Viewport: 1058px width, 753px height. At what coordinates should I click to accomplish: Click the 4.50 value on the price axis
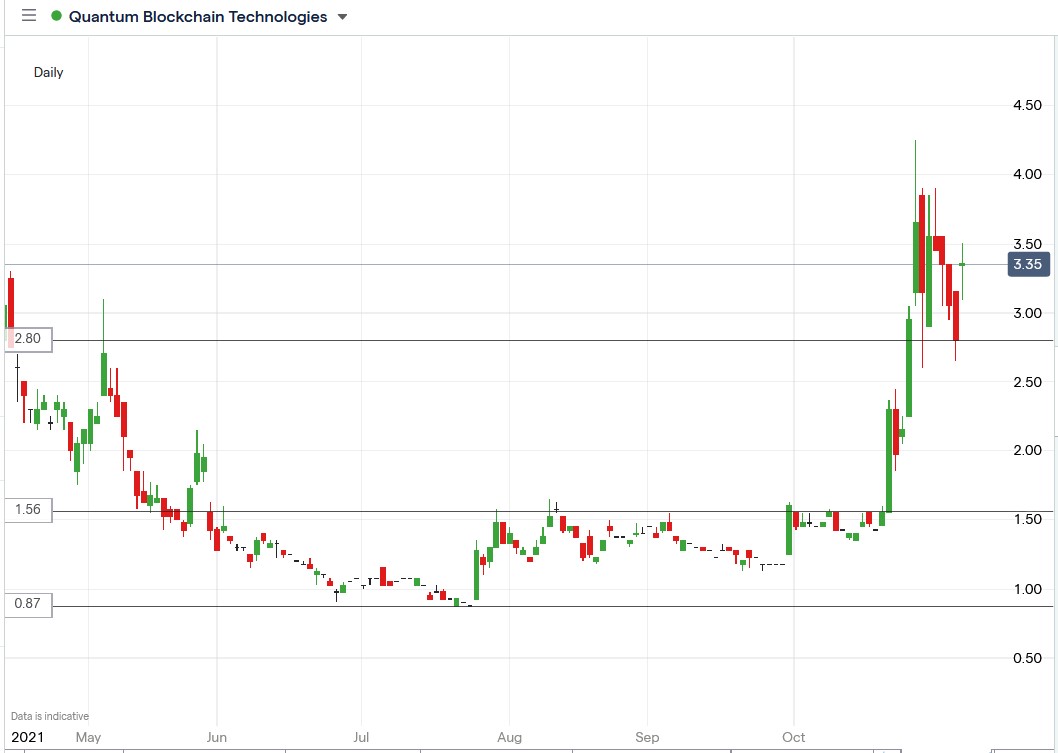pos(1029,105)
